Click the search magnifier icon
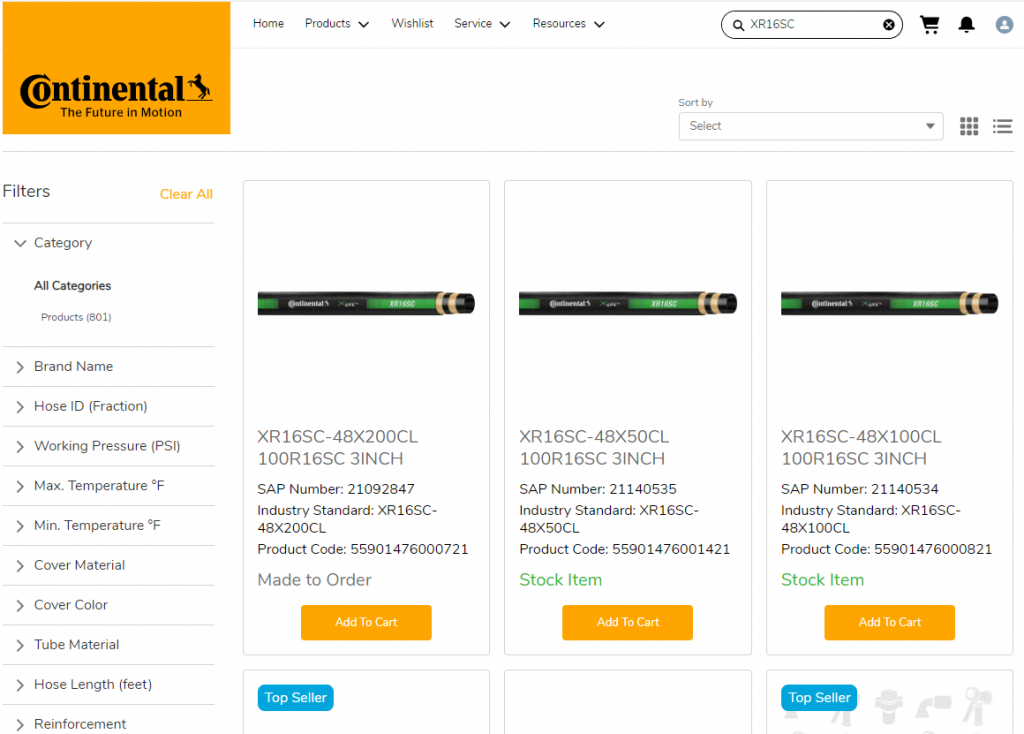 [x=738, y=25]
